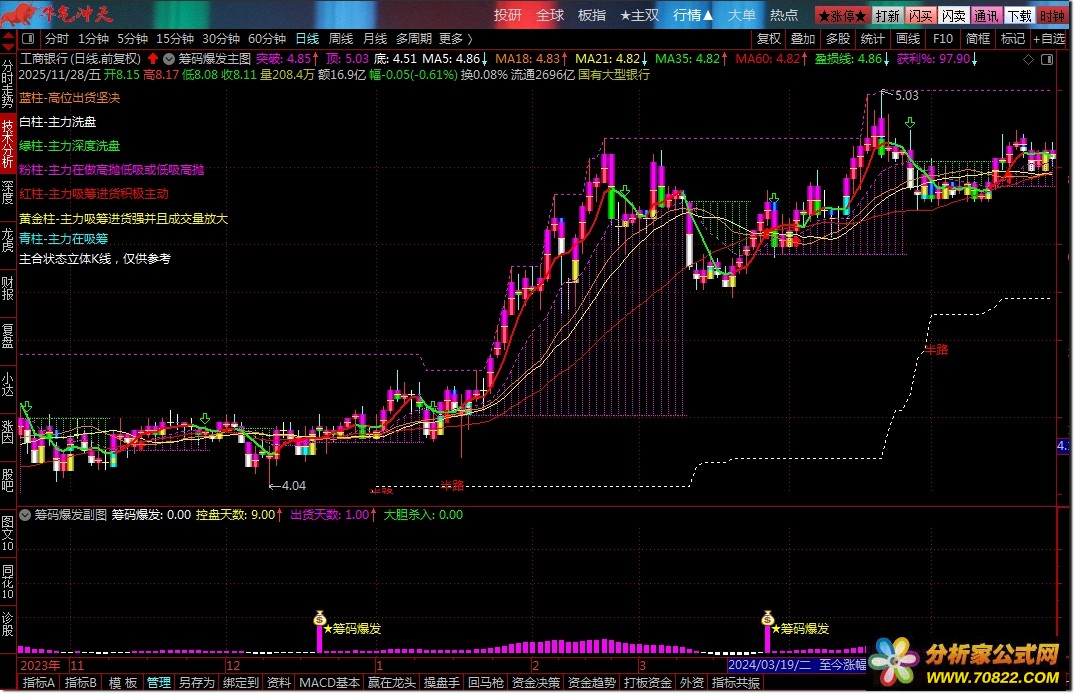Open MACD基本 indicator at bottom bar
Image resolution: width=1076 pixels, height=694 pixels.
pyautogui.click(x=329, y=683)
